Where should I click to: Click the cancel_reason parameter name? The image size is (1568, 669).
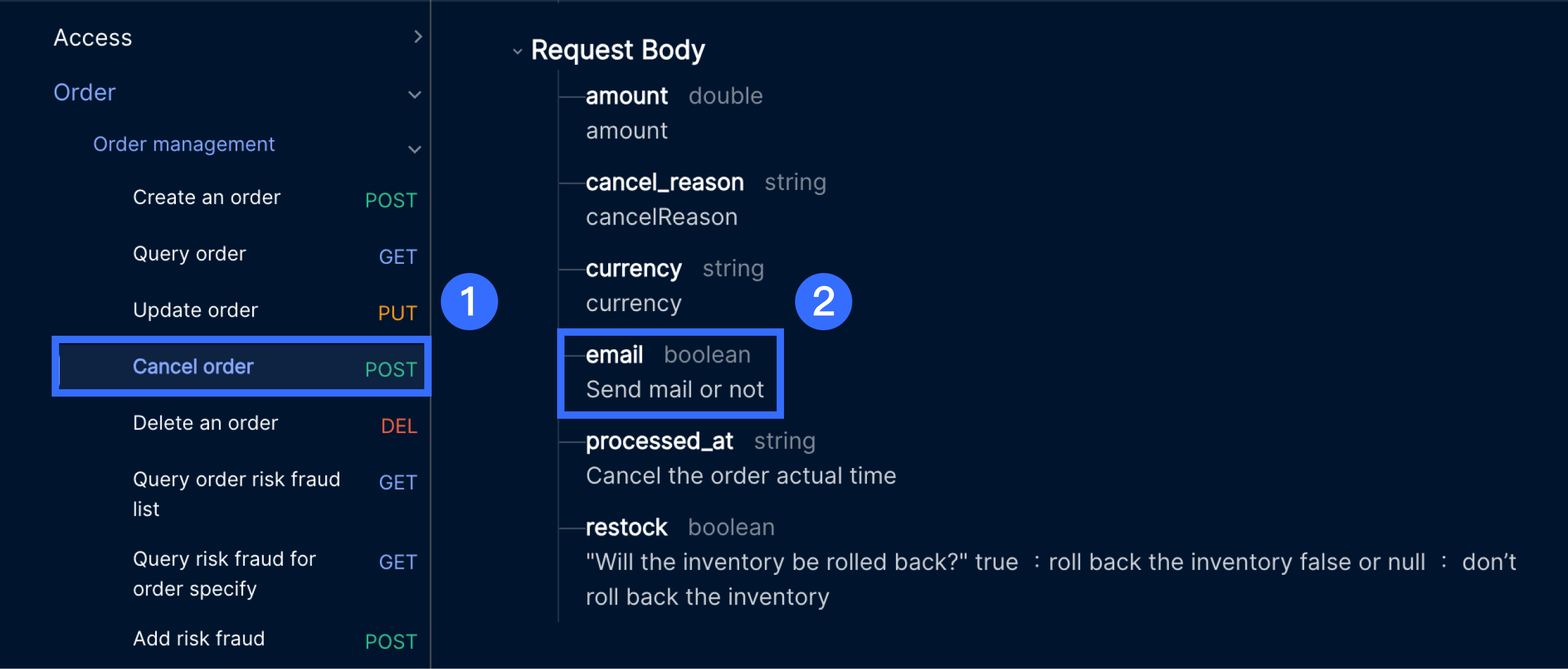point(665,183)
